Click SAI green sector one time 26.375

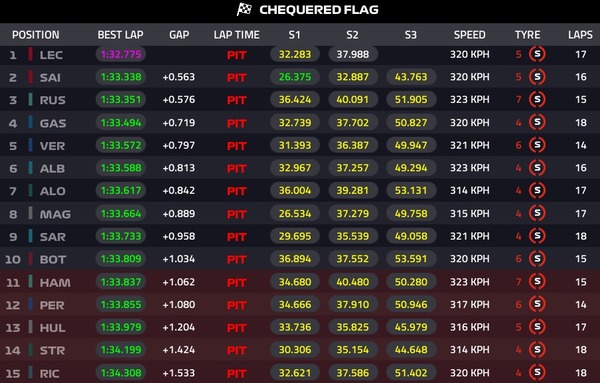tap(295, 77)
